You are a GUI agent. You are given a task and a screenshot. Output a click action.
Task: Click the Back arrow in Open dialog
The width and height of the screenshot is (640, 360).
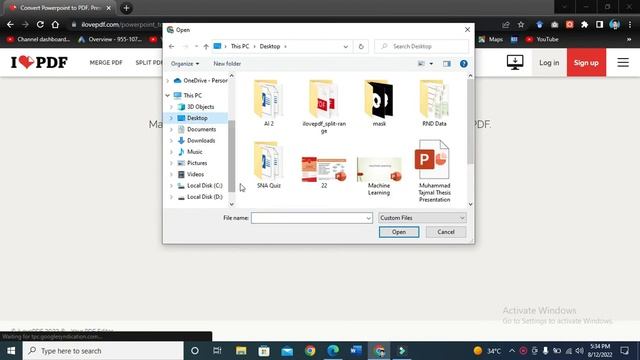[172, 47]
